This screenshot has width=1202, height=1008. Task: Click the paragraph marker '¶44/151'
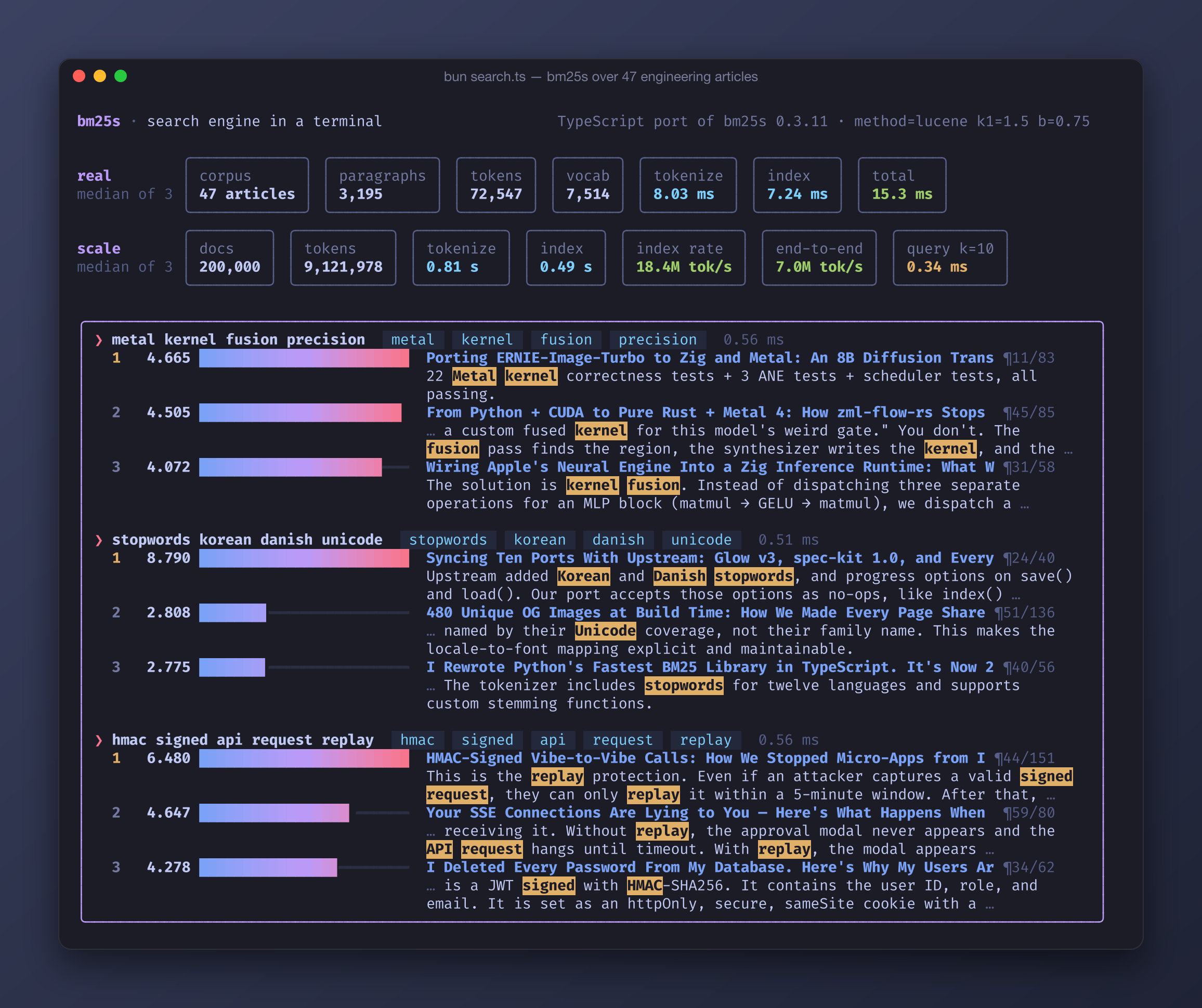(1024, 758)
